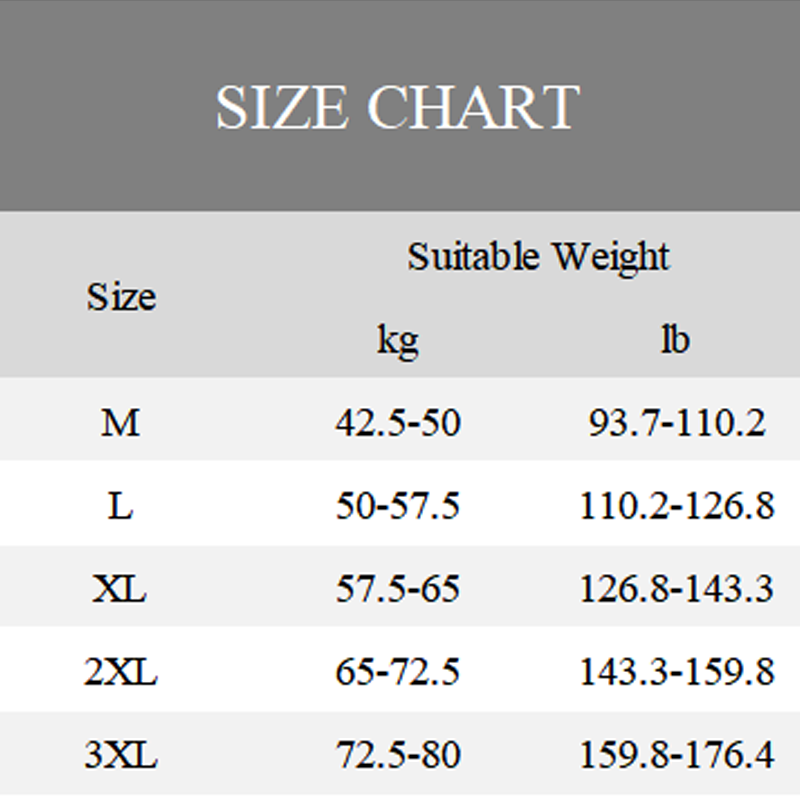Click the SIZE CHART title

pyautogui.click(x=397, y=107)
